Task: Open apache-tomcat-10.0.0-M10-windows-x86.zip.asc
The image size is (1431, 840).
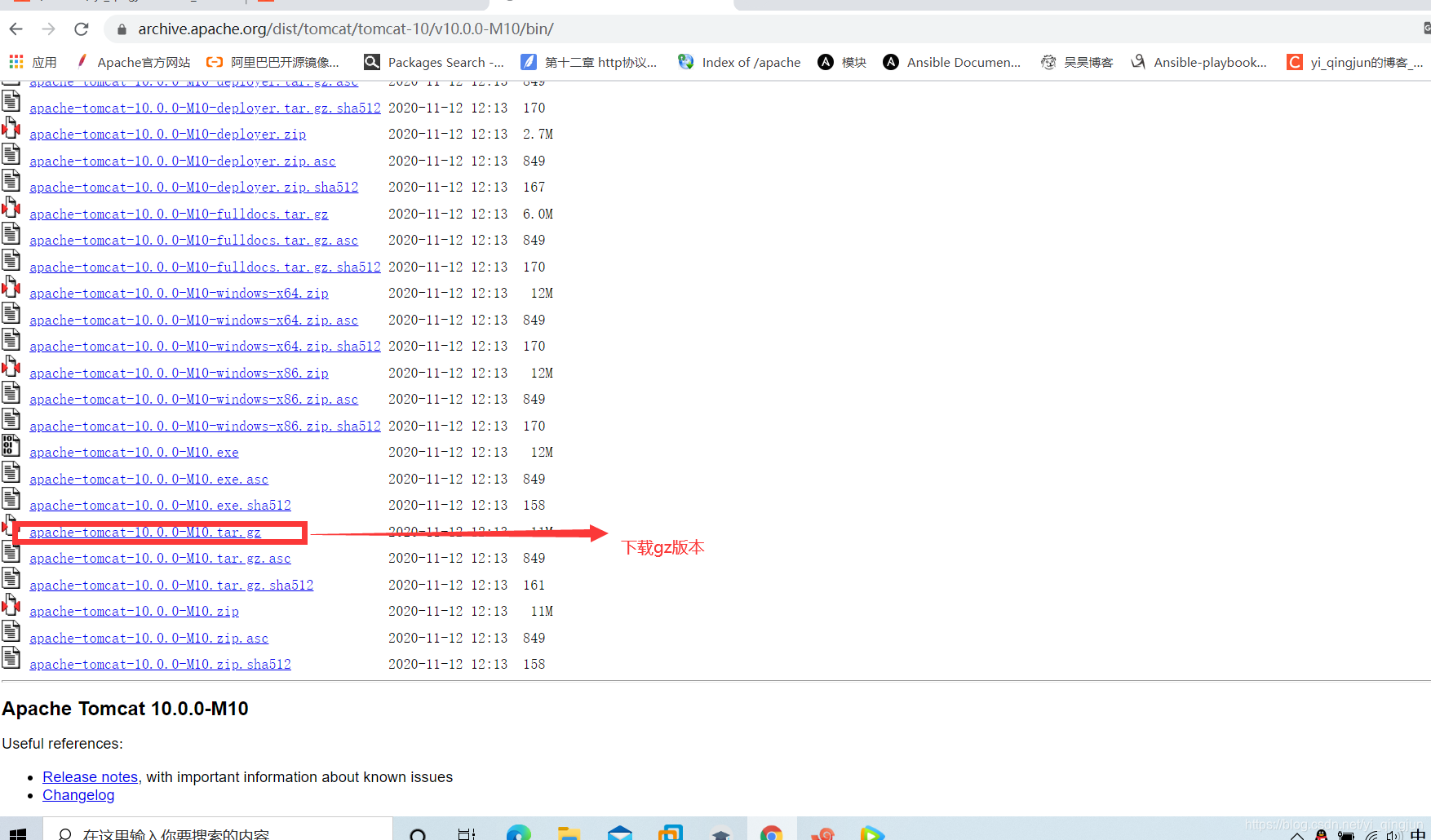Action: 193,399
